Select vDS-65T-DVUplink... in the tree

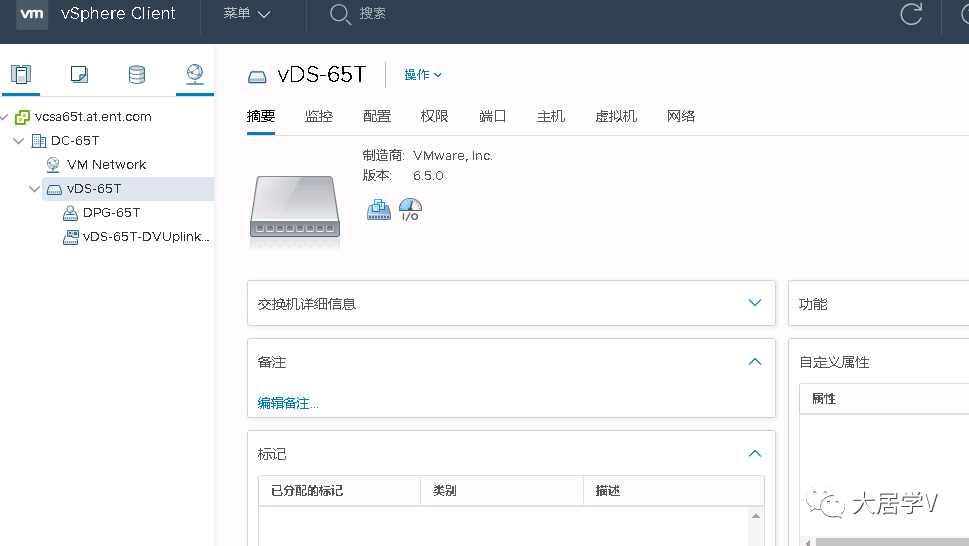click(146, 237)
